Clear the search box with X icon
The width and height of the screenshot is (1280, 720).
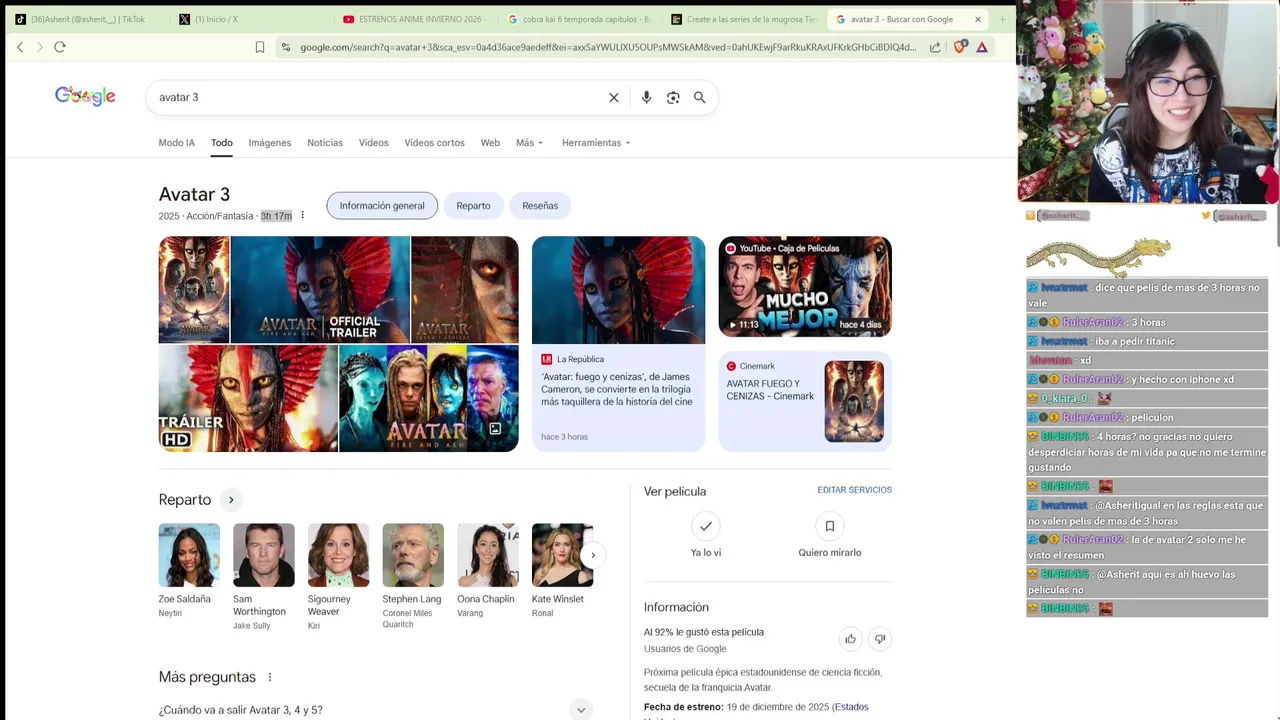(614, 97)
